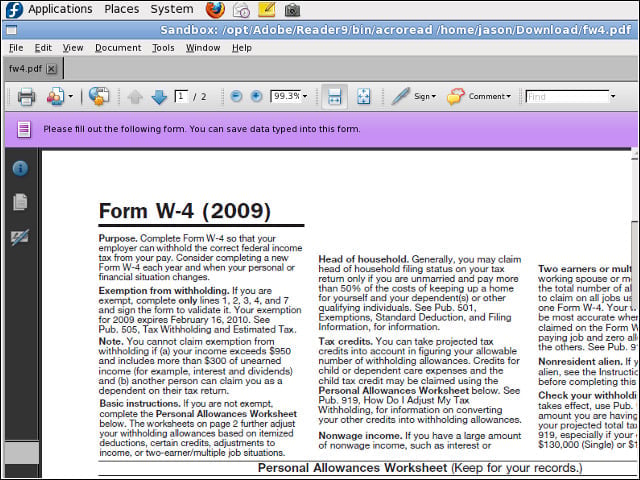Click the globe web conference icon
The width and height of the screenshot is (640, 480).
tap(99, 96)
